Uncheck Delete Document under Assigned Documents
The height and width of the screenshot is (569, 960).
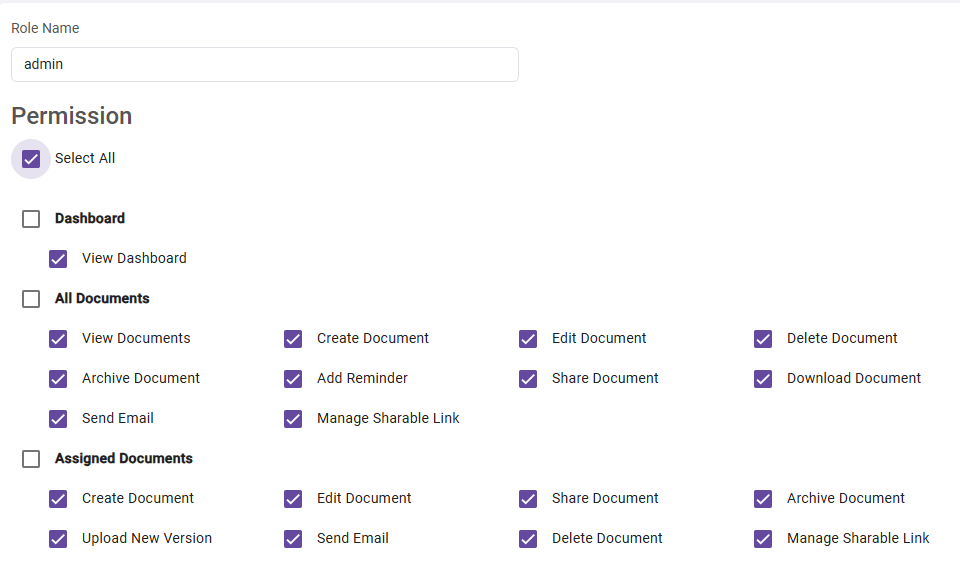[x=528, y=539]
